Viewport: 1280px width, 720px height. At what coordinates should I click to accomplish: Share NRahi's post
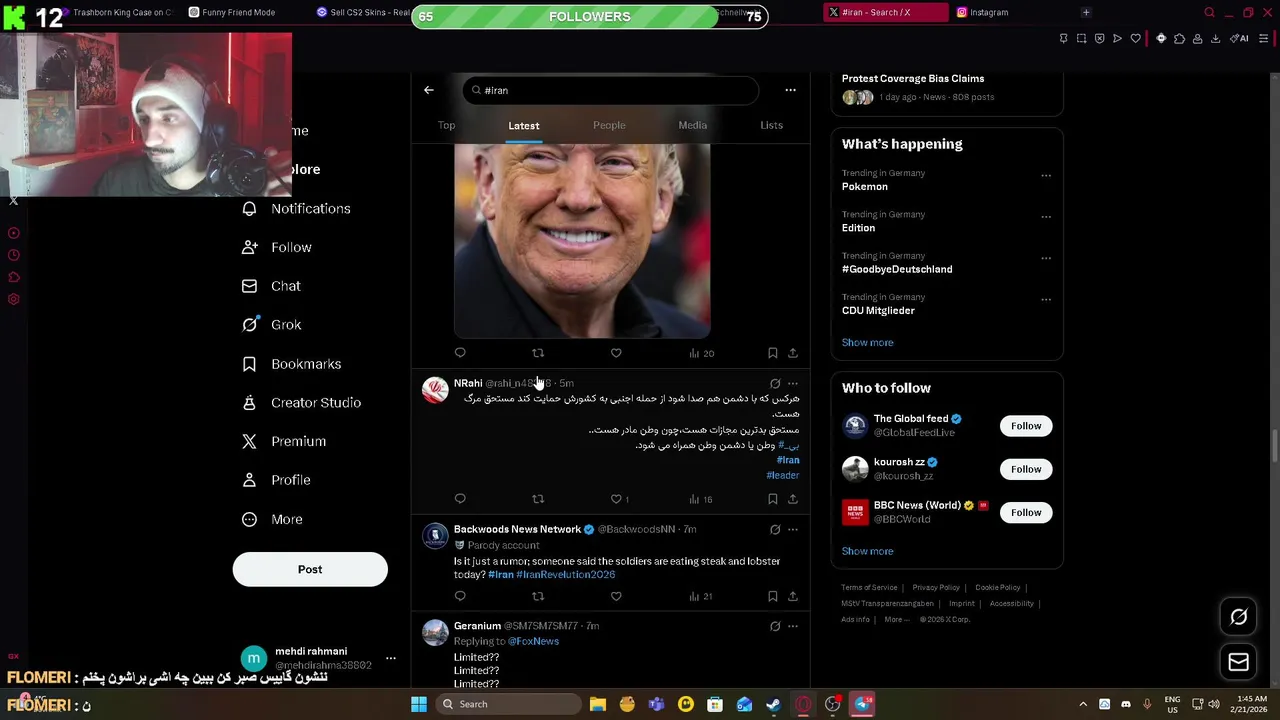793,498
